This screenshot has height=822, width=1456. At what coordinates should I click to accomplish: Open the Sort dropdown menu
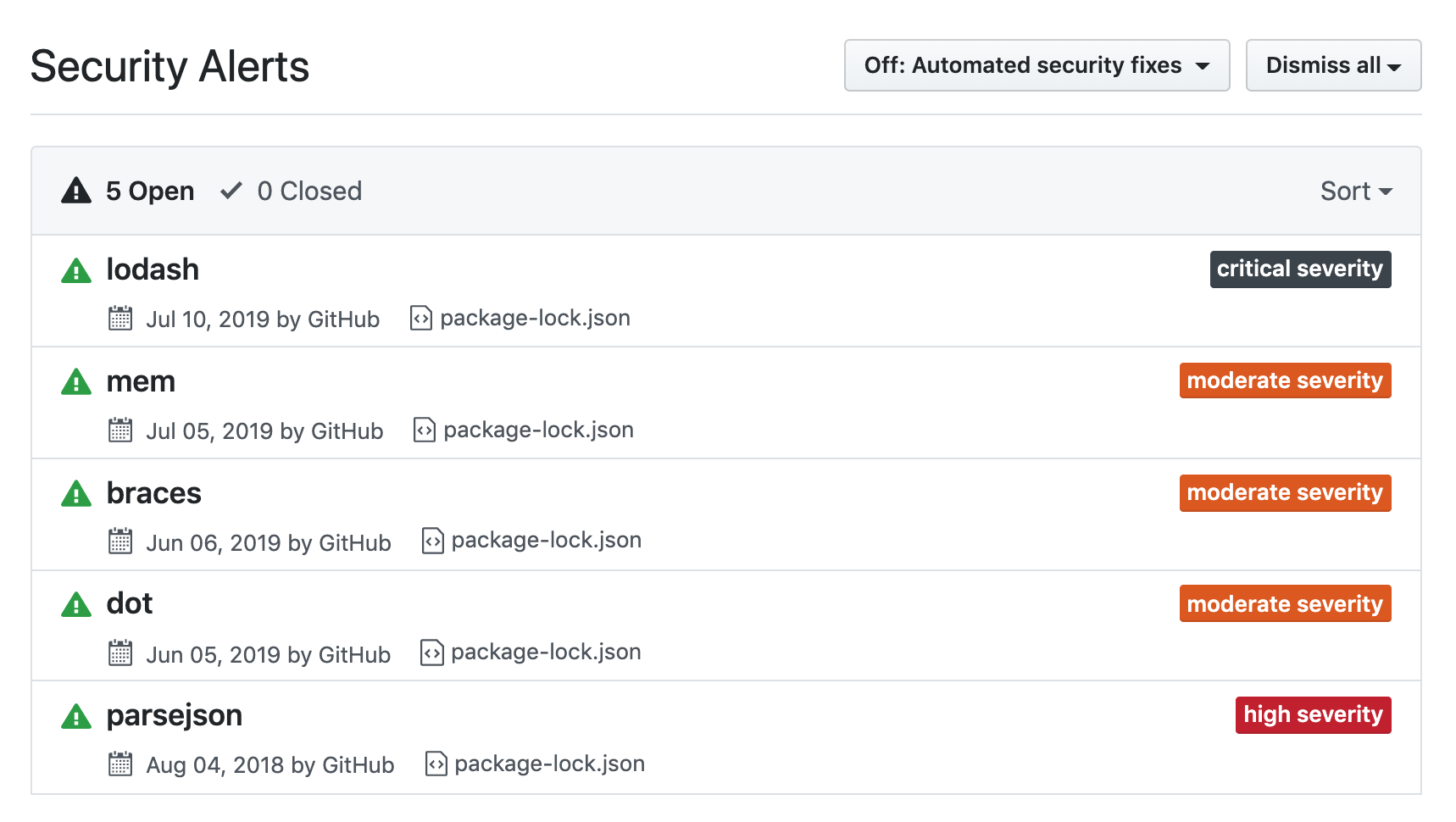[x=1356, y=192]
